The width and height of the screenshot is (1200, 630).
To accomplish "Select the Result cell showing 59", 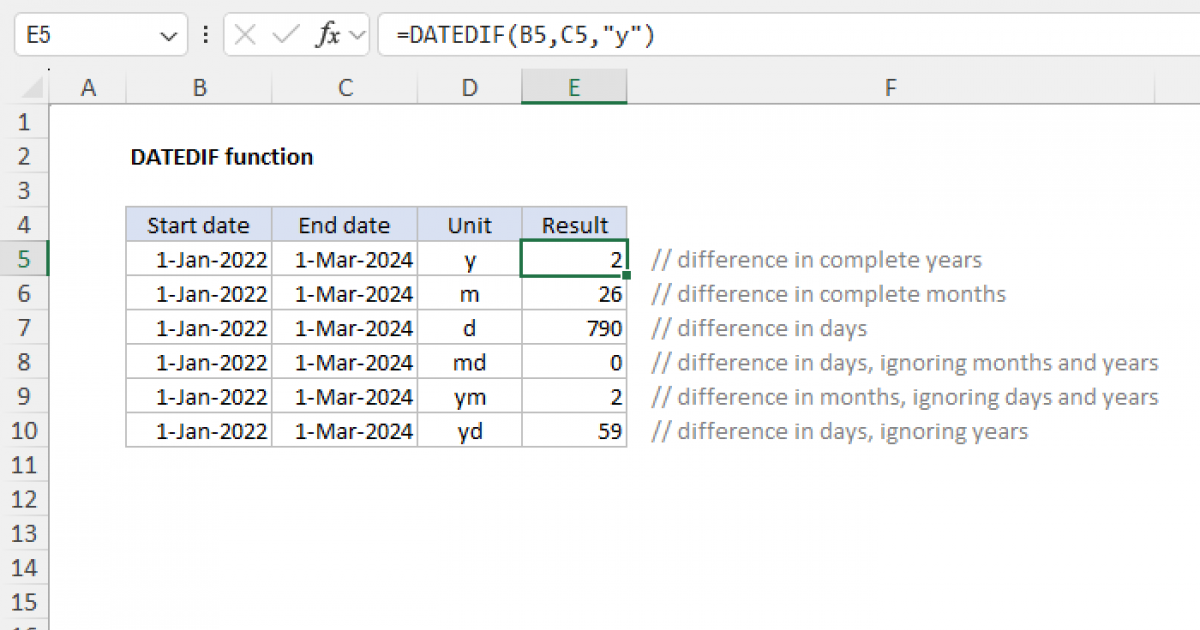I will click(574, 431).
